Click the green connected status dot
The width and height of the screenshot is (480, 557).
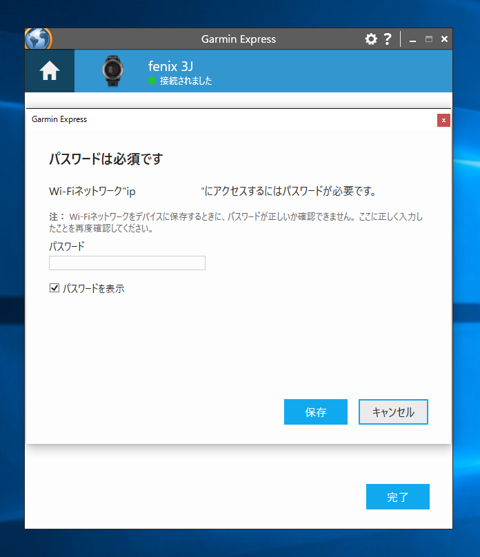tap(152, 81)
